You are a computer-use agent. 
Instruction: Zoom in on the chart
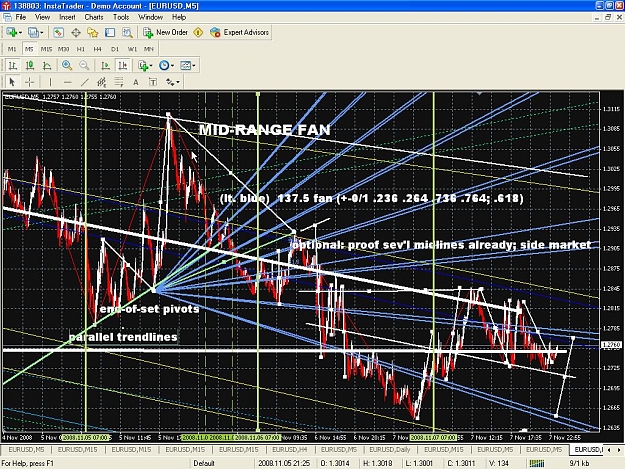tap(67, 65)
